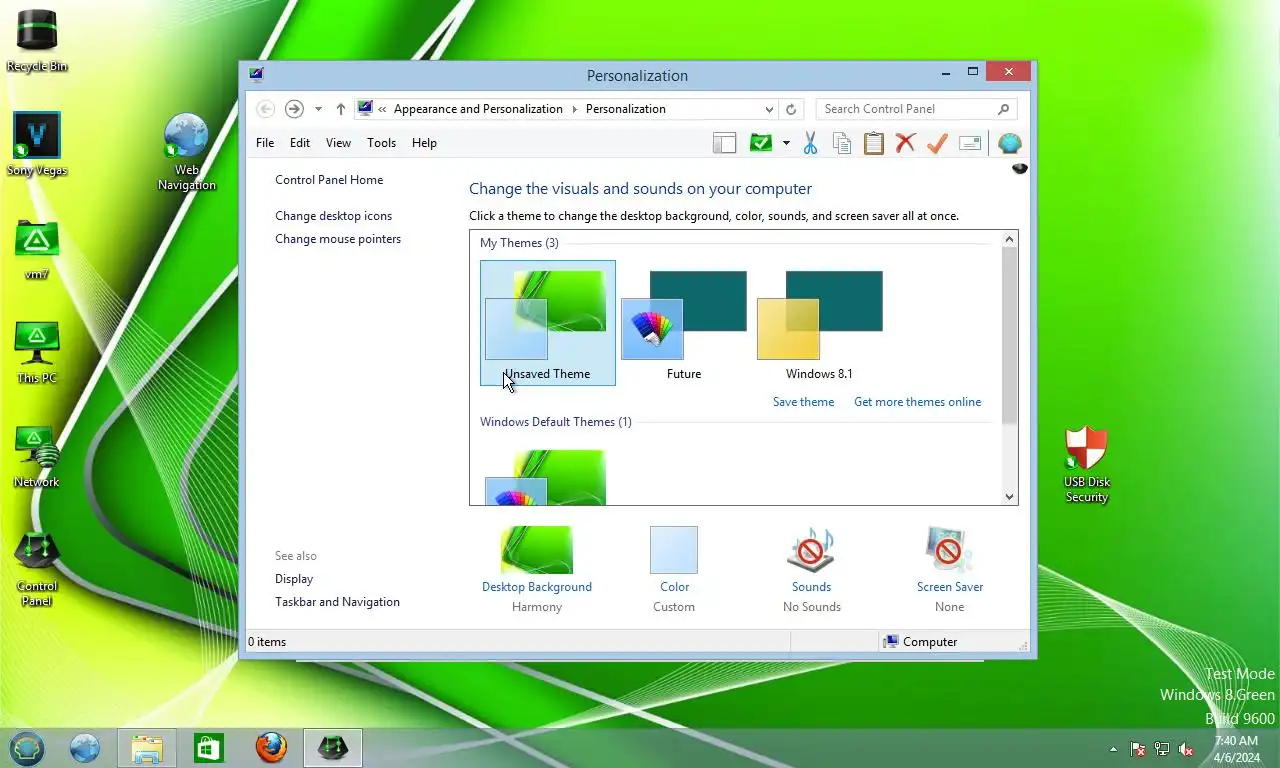The image size is (1280, 768).
Task: Open Display under See also
Action: [294, 579]
